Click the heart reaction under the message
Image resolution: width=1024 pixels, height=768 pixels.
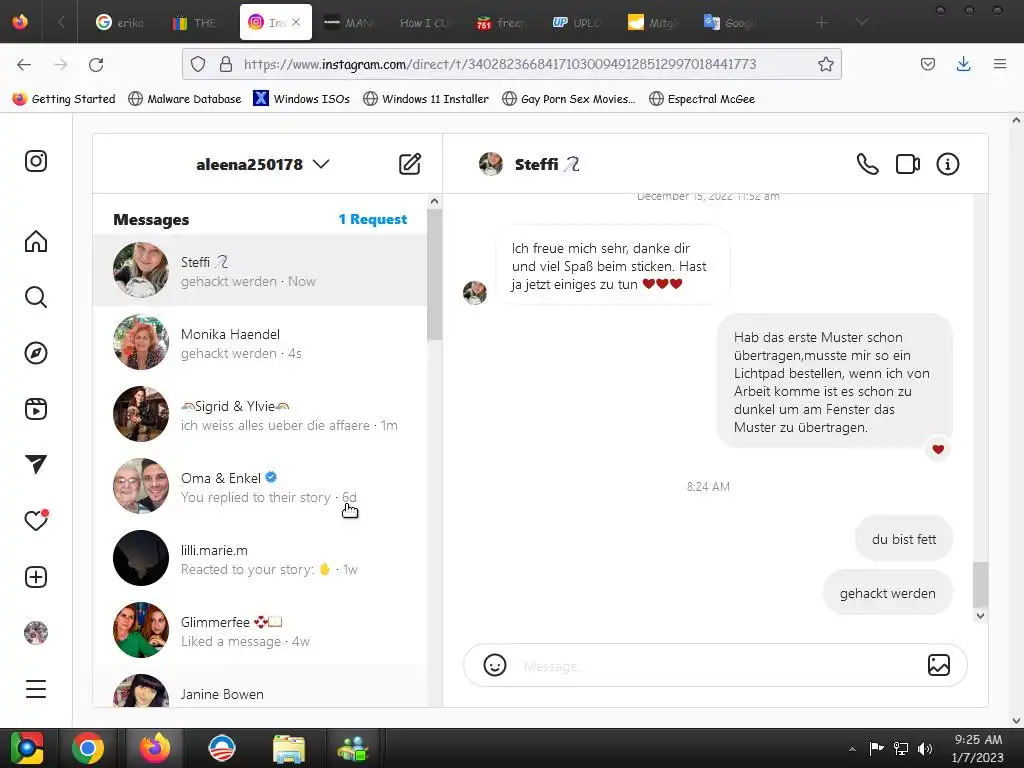click(x=938, y=449)
